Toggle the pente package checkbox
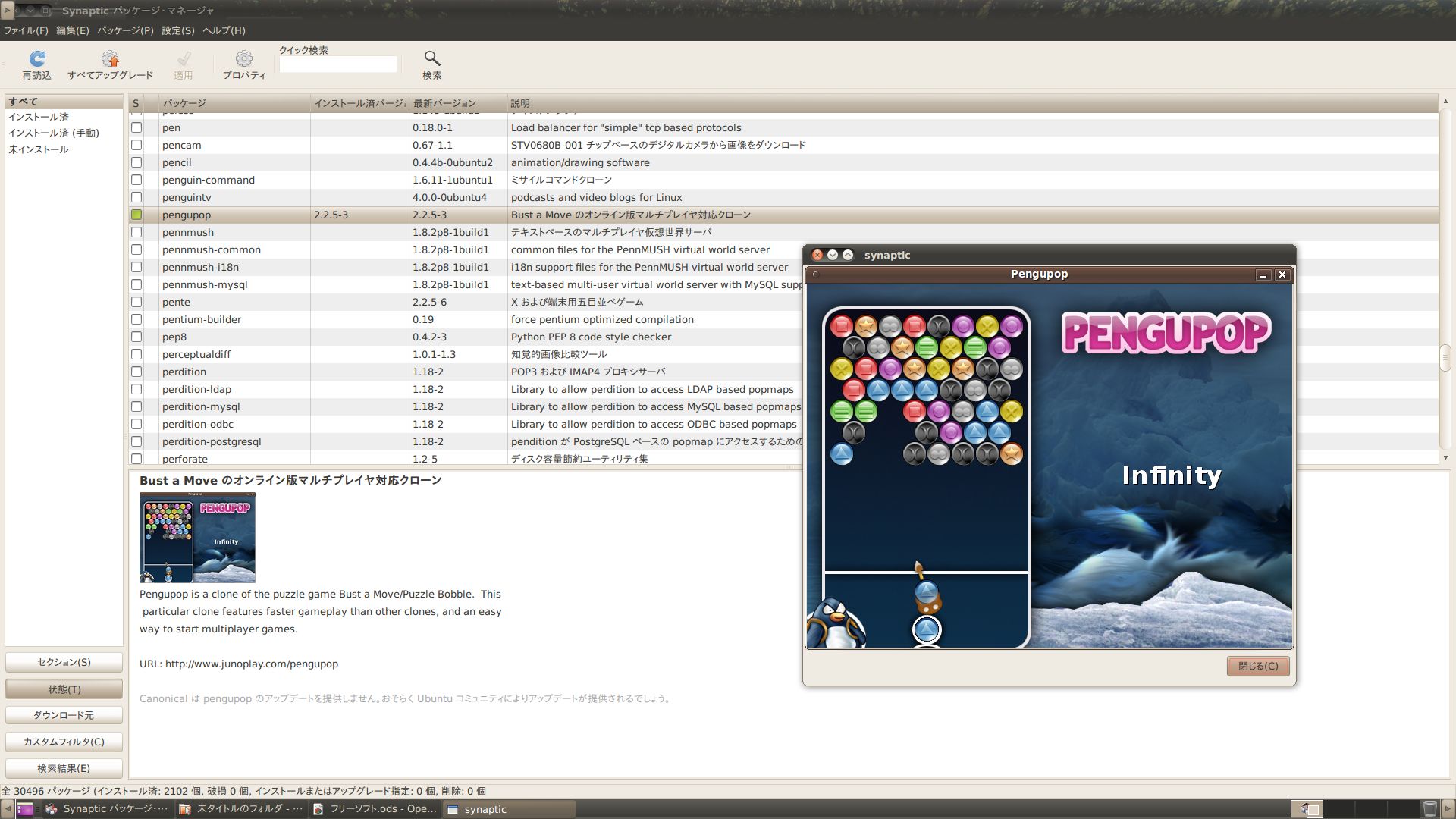The height and width of the screenshot is (819, 1456). (136, 302)
